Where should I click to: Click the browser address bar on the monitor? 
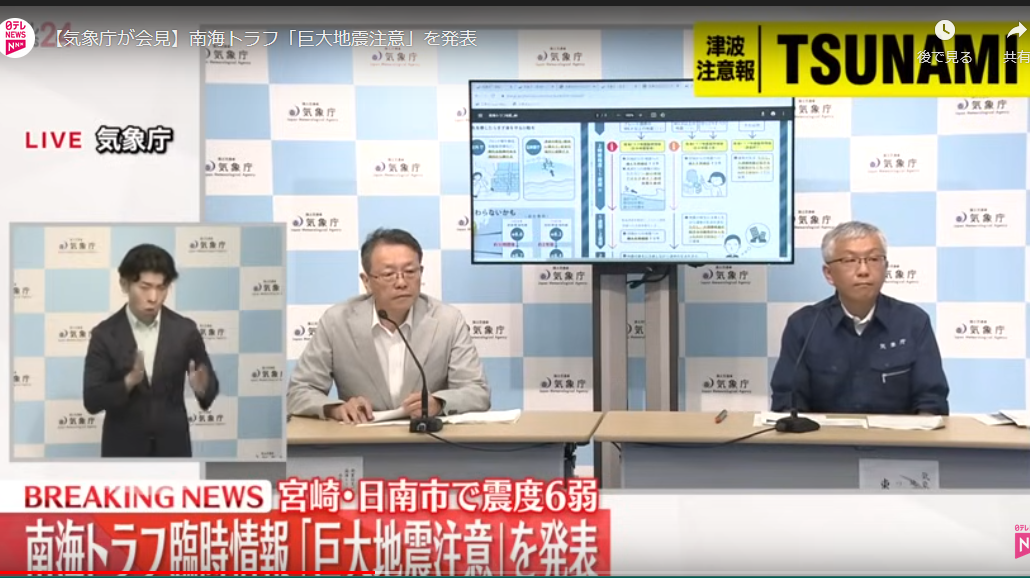tap(545, 95)
